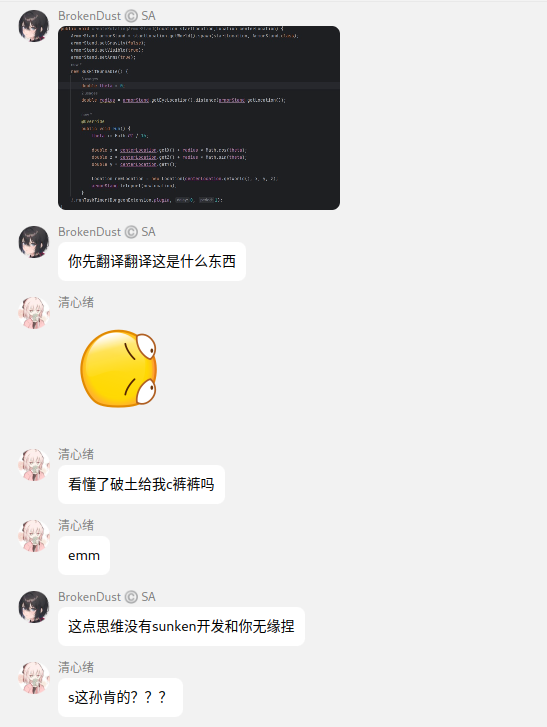The image size is (547, 727).
Task: Click BrokenDust's avatar beside the code image
Action: (33, 26)
